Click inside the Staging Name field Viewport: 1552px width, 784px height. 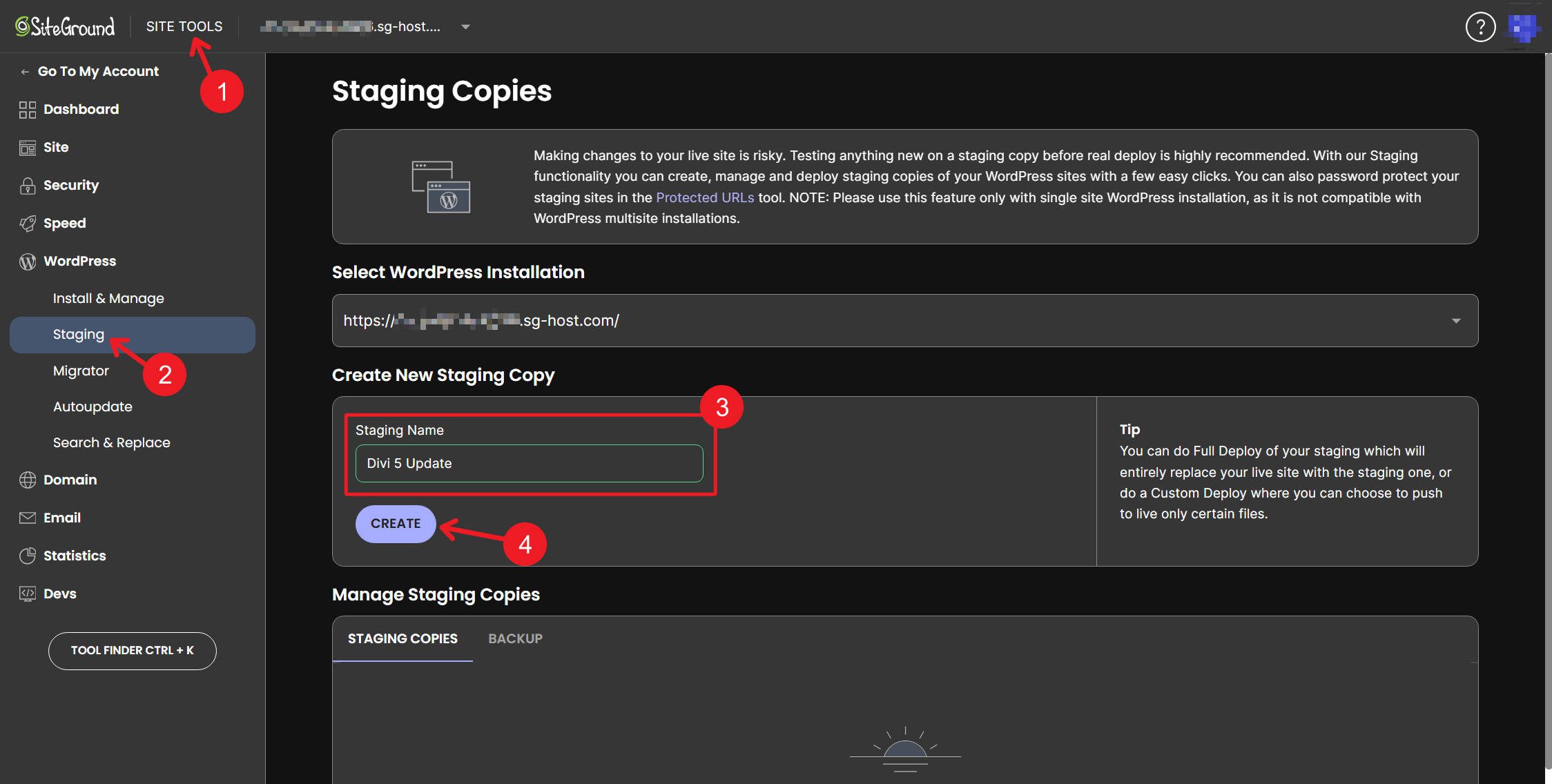(x=529, y=463)
